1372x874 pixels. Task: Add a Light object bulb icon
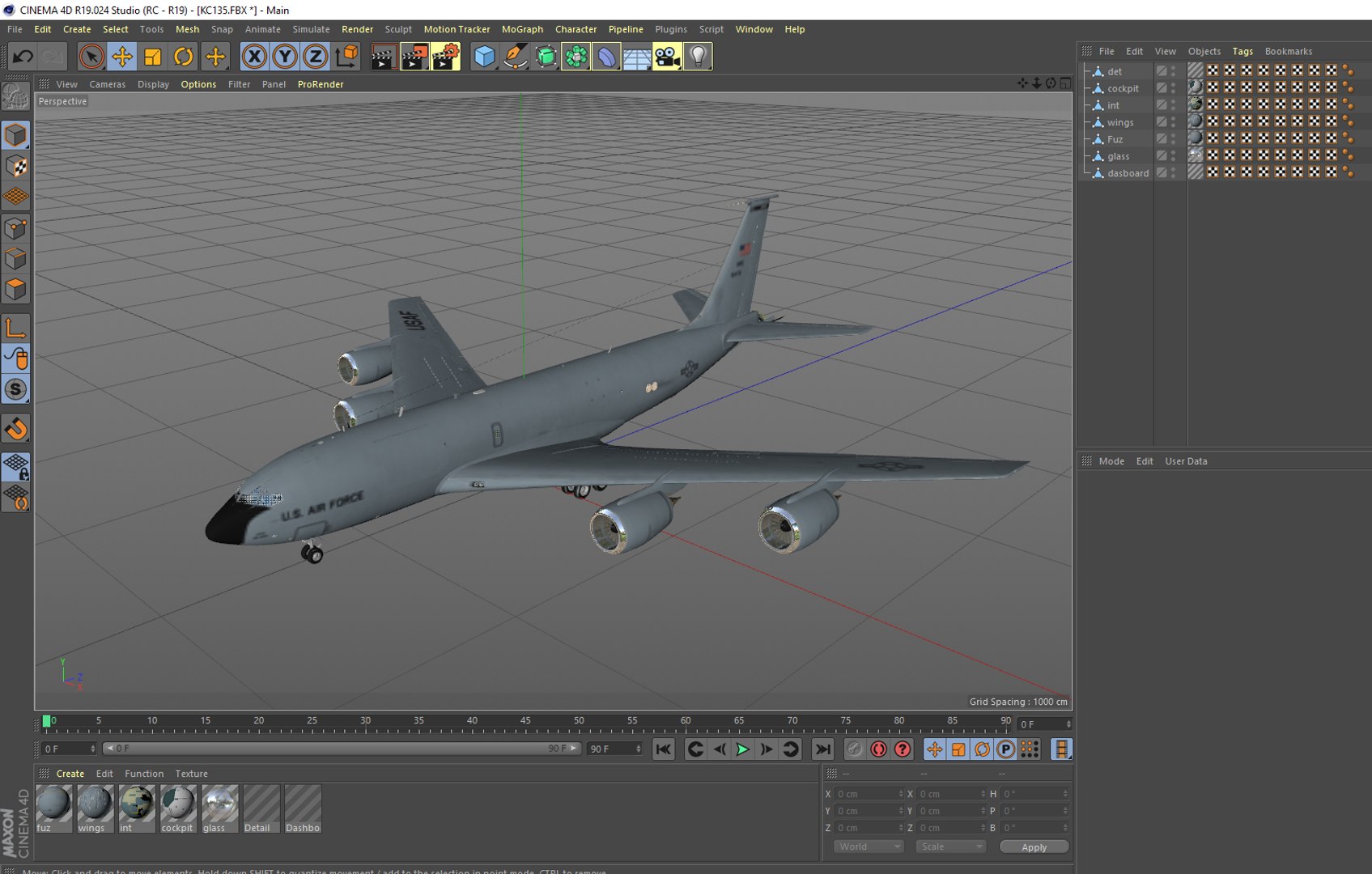(698, 57)
